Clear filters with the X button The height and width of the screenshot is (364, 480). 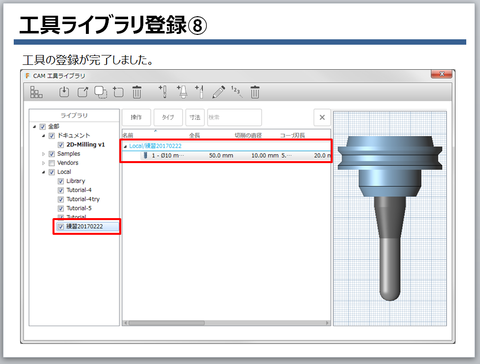322,117
